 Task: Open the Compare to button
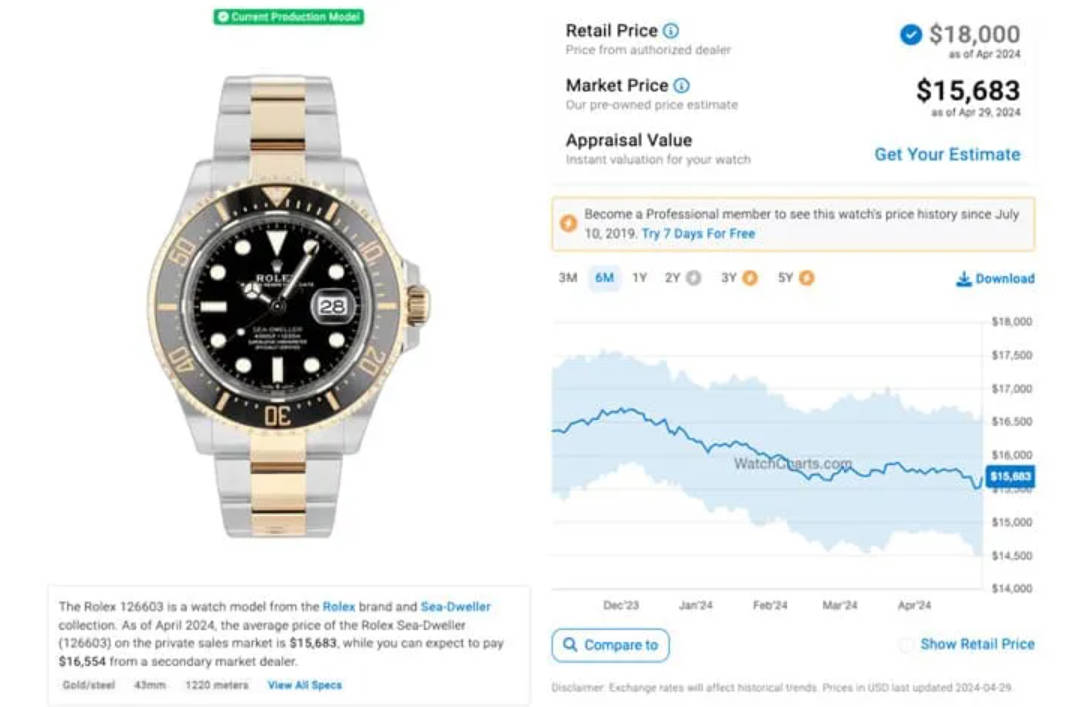click(x=610, y=645)
